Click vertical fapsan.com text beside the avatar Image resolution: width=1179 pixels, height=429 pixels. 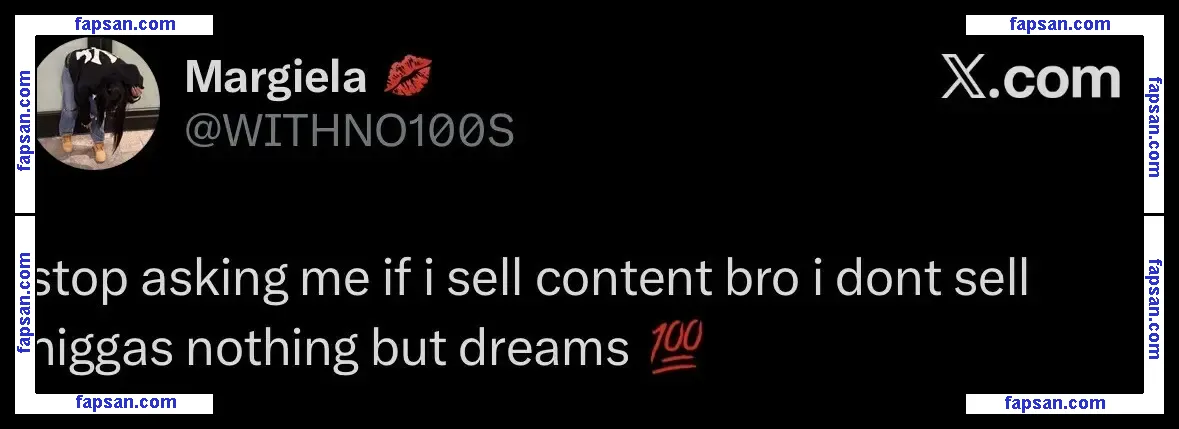(25, 121)
